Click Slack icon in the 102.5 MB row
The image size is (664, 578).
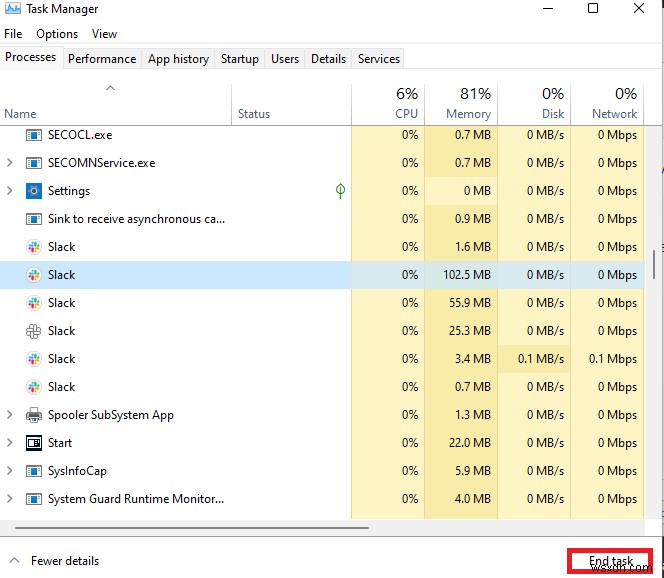34,275
